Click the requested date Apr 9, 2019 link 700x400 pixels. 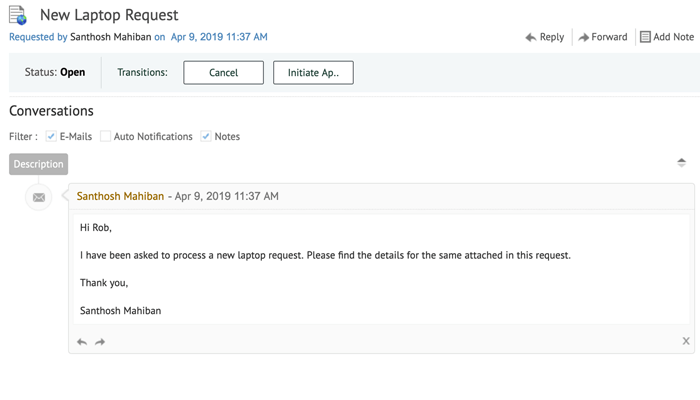(219, 37)
